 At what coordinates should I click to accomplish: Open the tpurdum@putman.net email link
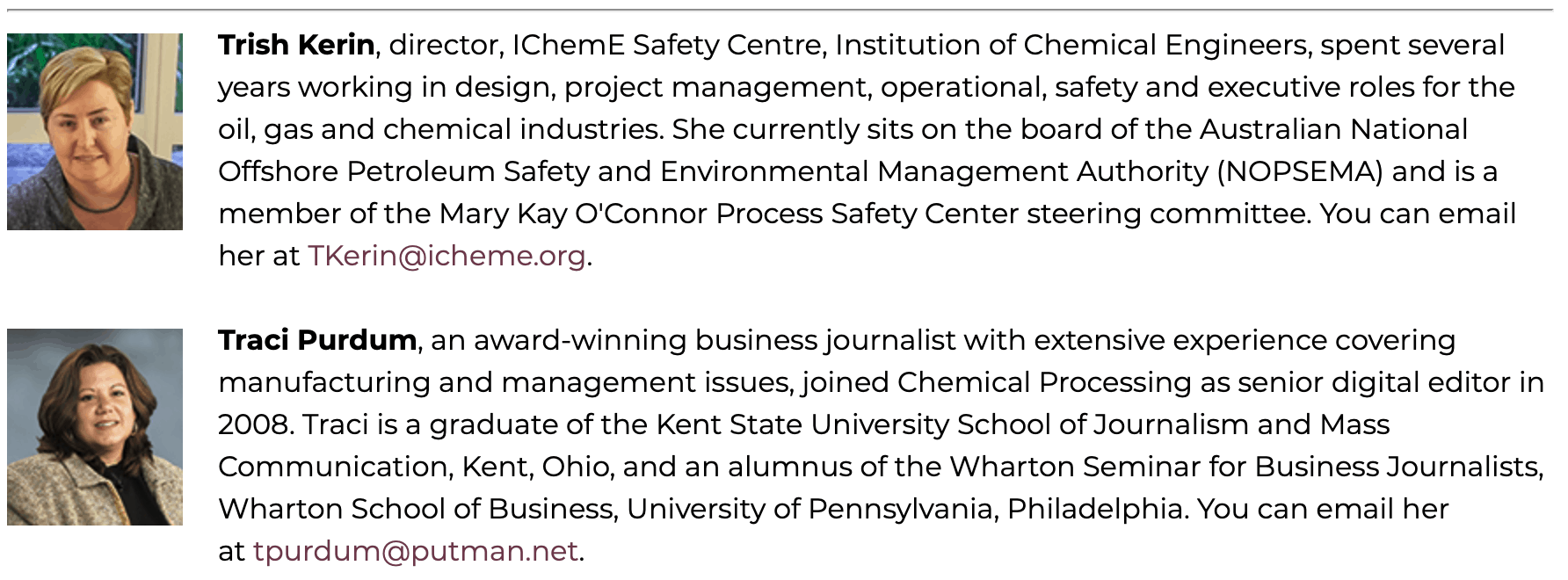tap(415, 551)
